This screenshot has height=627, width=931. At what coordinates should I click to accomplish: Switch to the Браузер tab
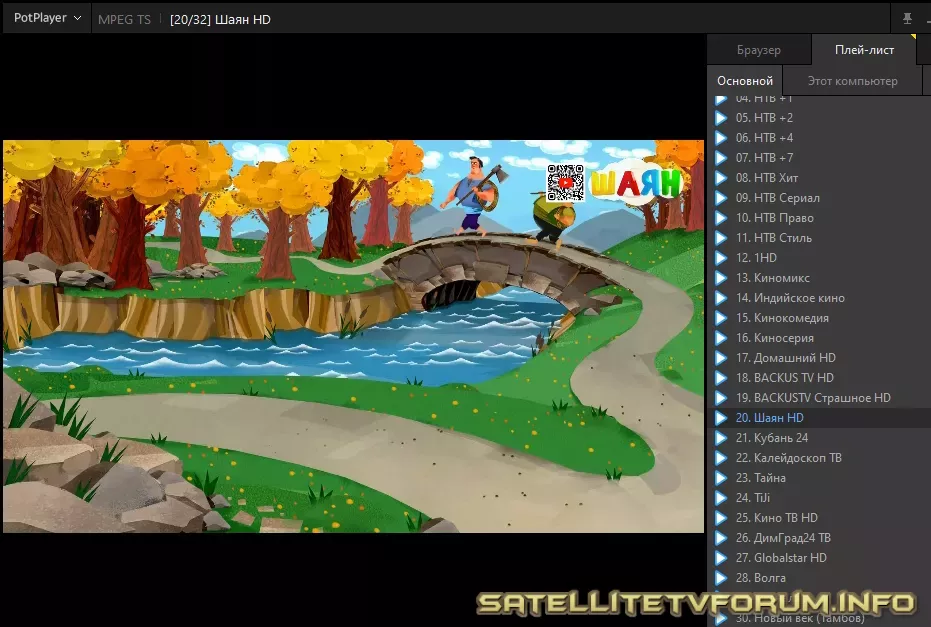[x=758, y=50]
